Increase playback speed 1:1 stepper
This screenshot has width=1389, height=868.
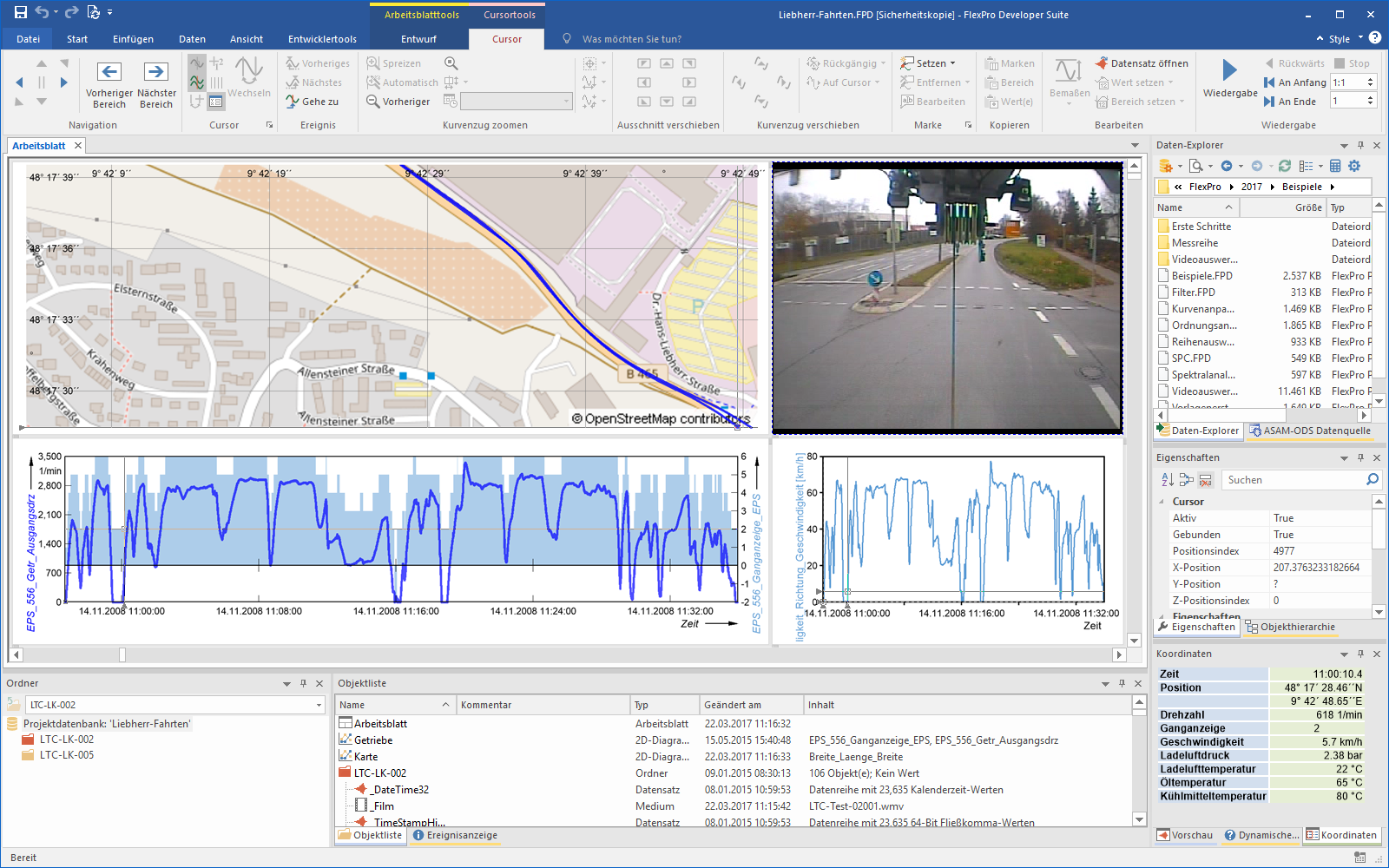[1371, 79]
